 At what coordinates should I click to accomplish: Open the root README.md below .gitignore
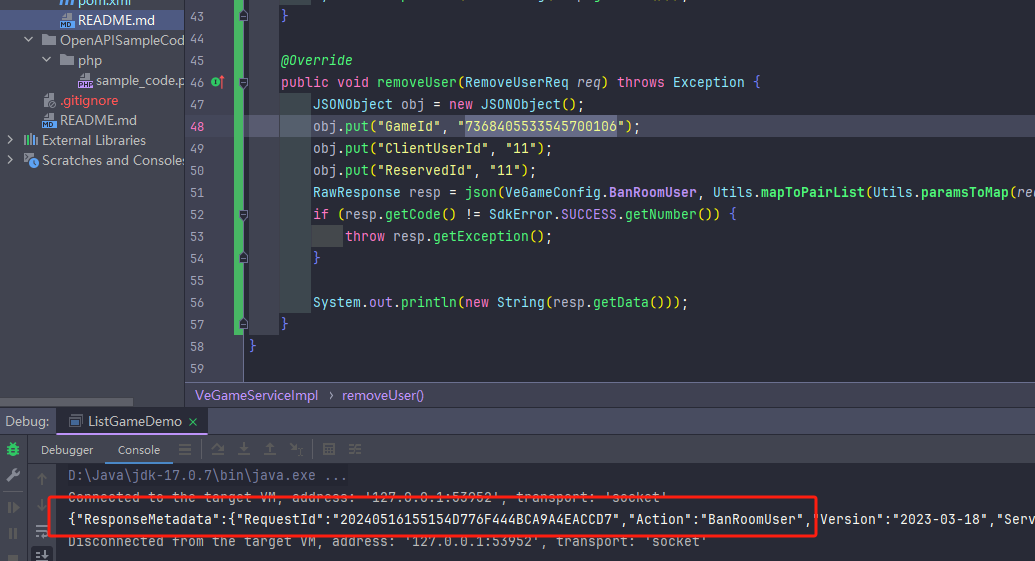98,120
